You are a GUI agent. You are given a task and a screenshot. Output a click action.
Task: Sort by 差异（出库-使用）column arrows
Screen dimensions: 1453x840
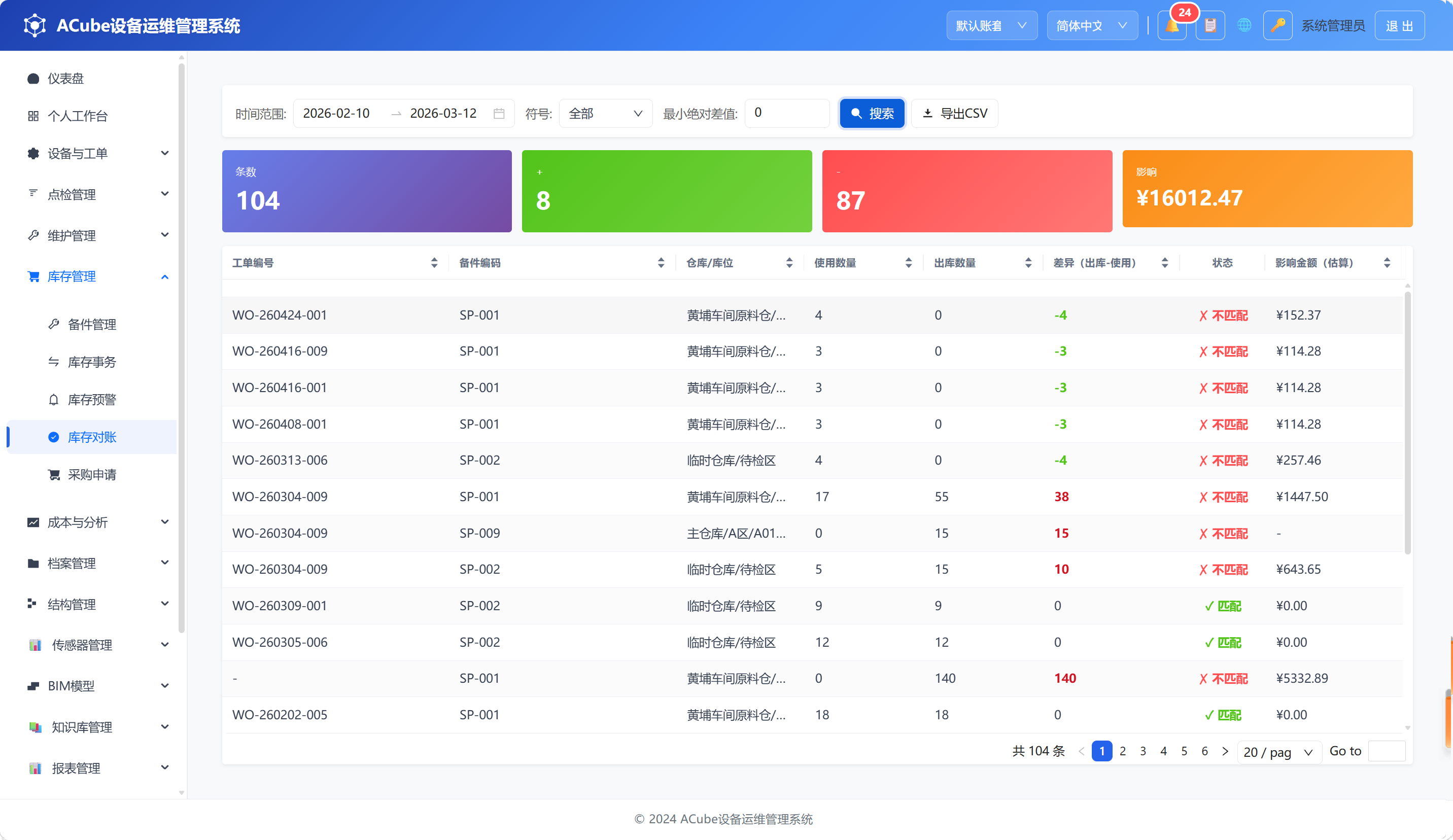[x=1165, y=263]
